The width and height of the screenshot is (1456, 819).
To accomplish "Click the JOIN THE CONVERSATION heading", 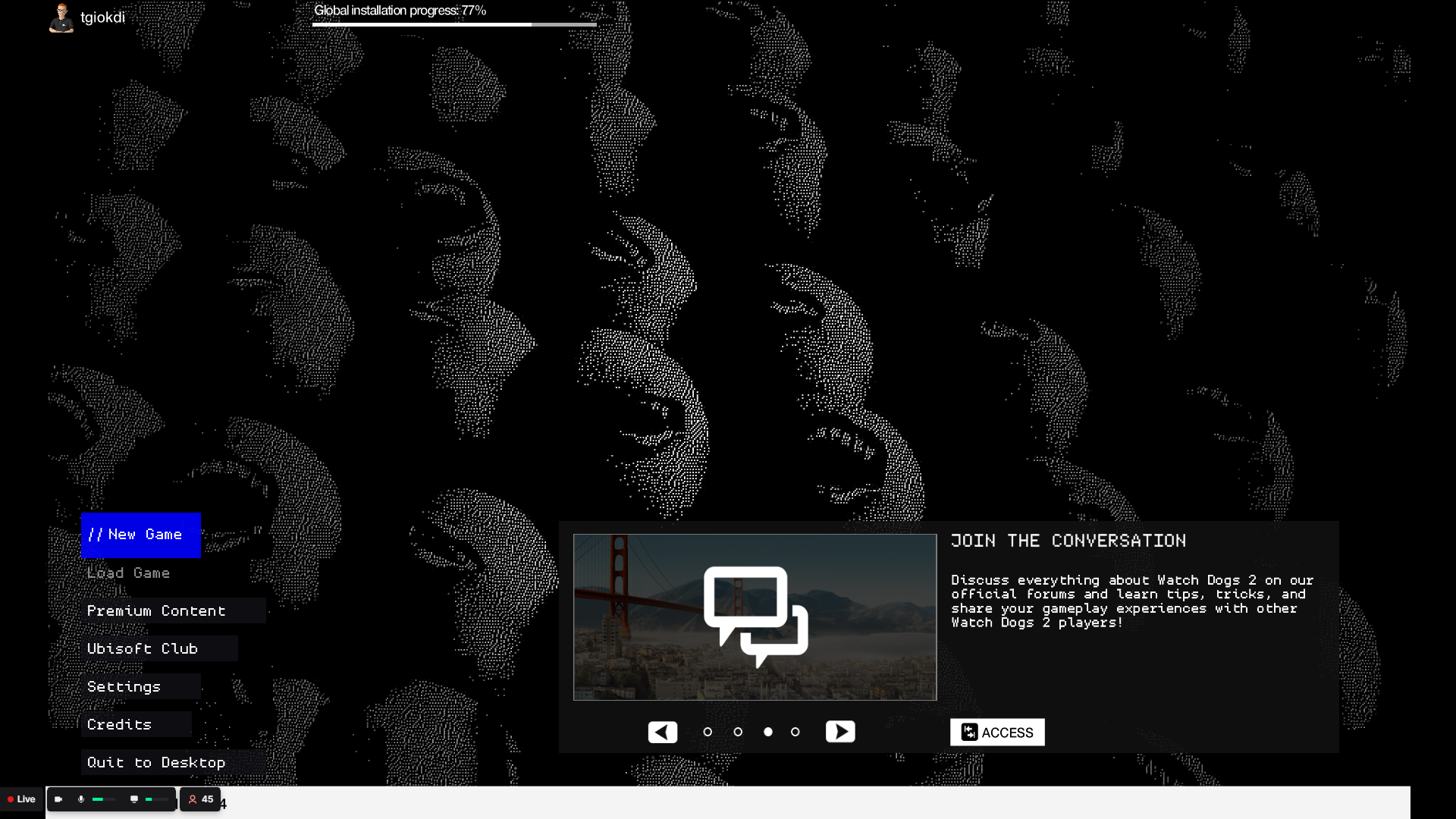I will point(1068,541).
